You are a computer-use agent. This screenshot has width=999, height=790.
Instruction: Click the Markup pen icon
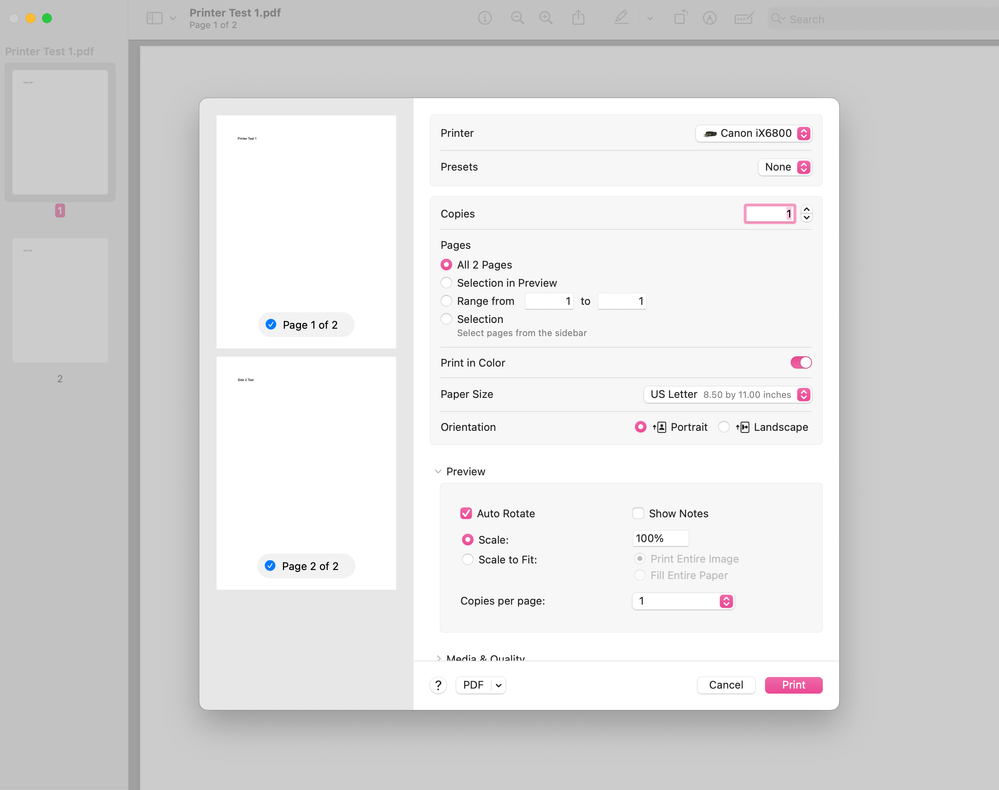pyautogui.click(x=621, y=18)
